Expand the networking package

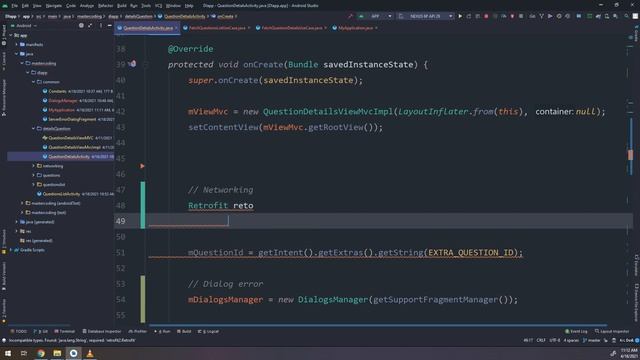pos(33,166)
